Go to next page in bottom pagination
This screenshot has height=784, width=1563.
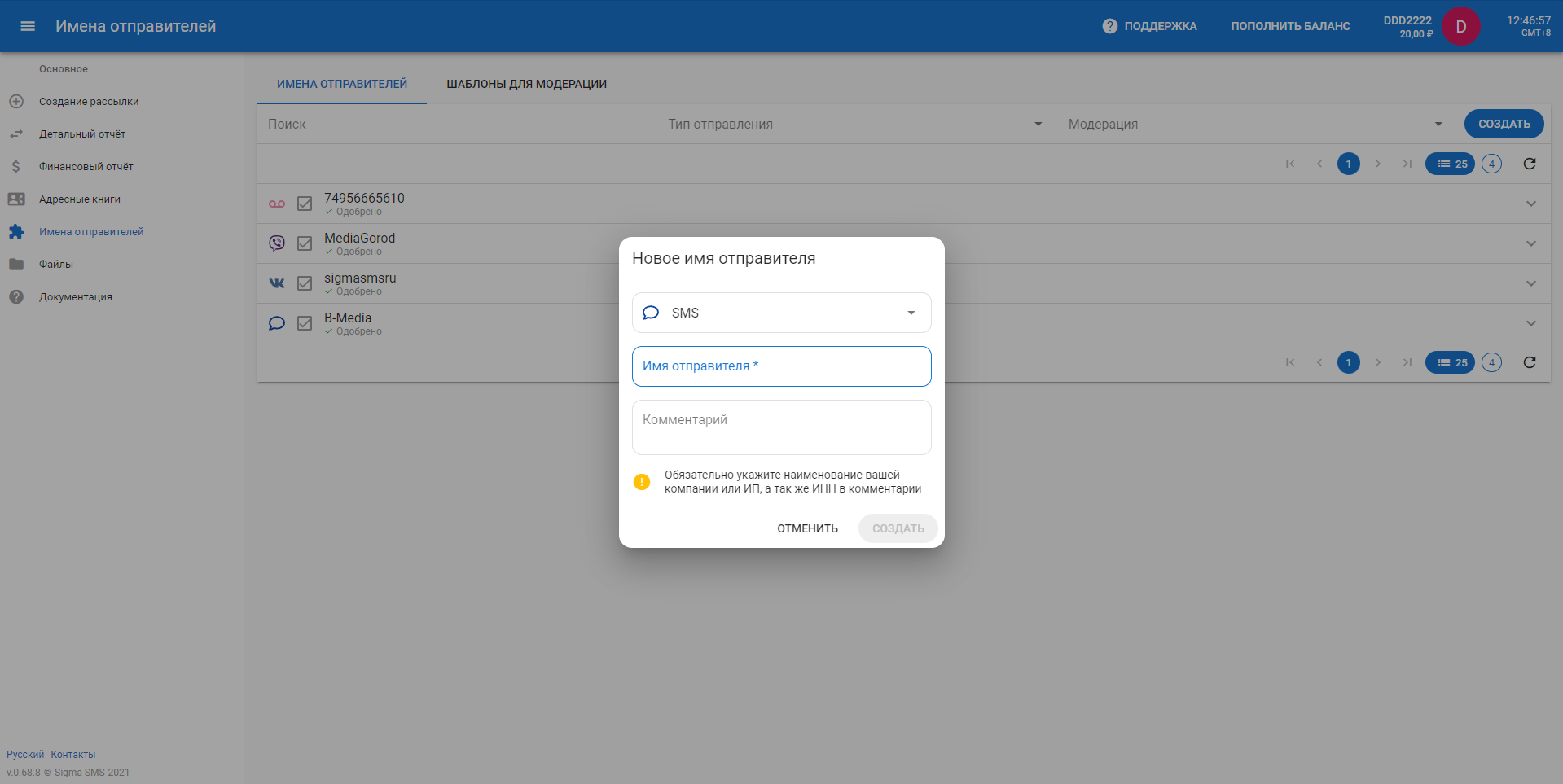1378,362
